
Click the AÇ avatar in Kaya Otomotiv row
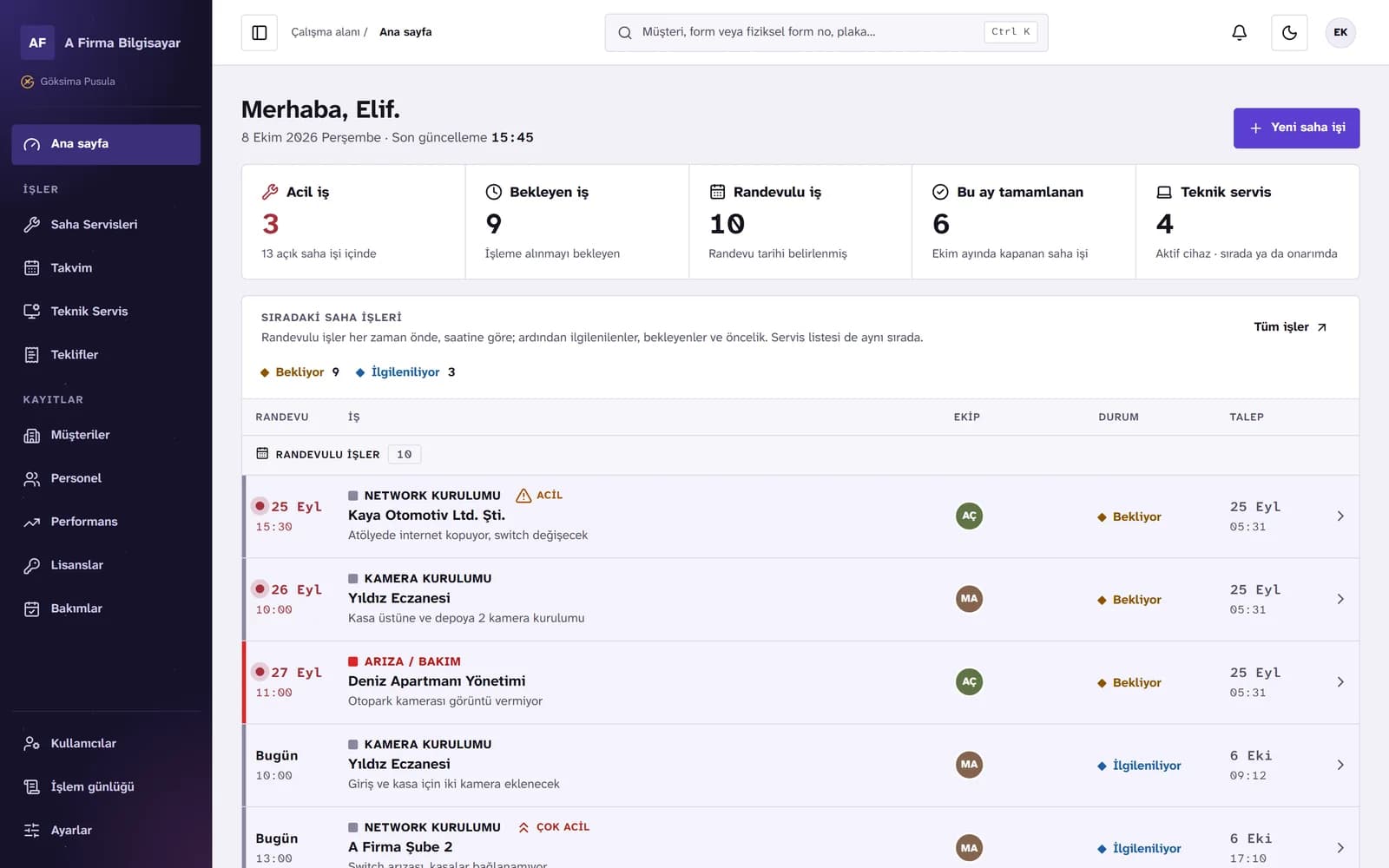click(x=969, y=516)
